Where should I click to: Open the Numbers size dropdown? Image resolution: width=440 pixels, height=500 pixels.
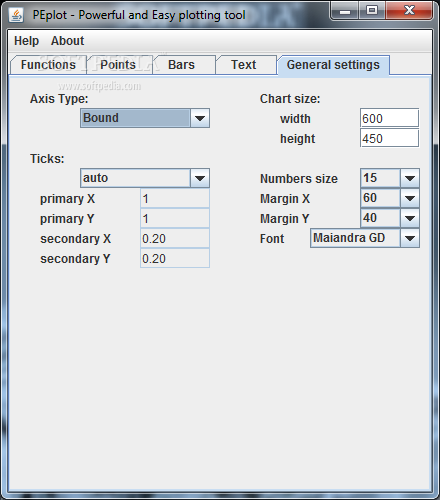tap(390, 178)
